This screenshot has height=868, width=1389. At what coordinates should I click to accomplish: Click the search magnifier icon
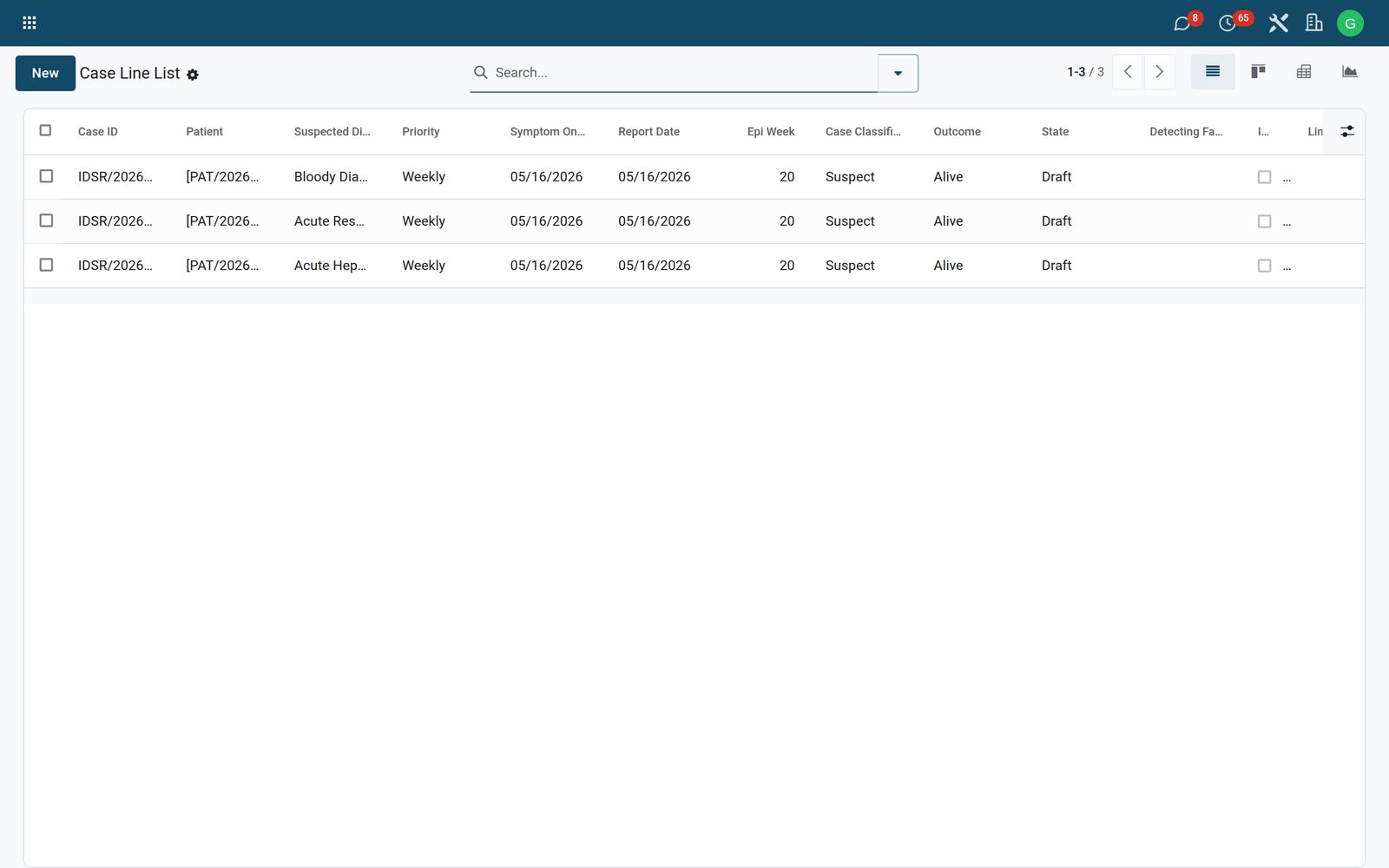pyautogui.click(x=480, y=72)
